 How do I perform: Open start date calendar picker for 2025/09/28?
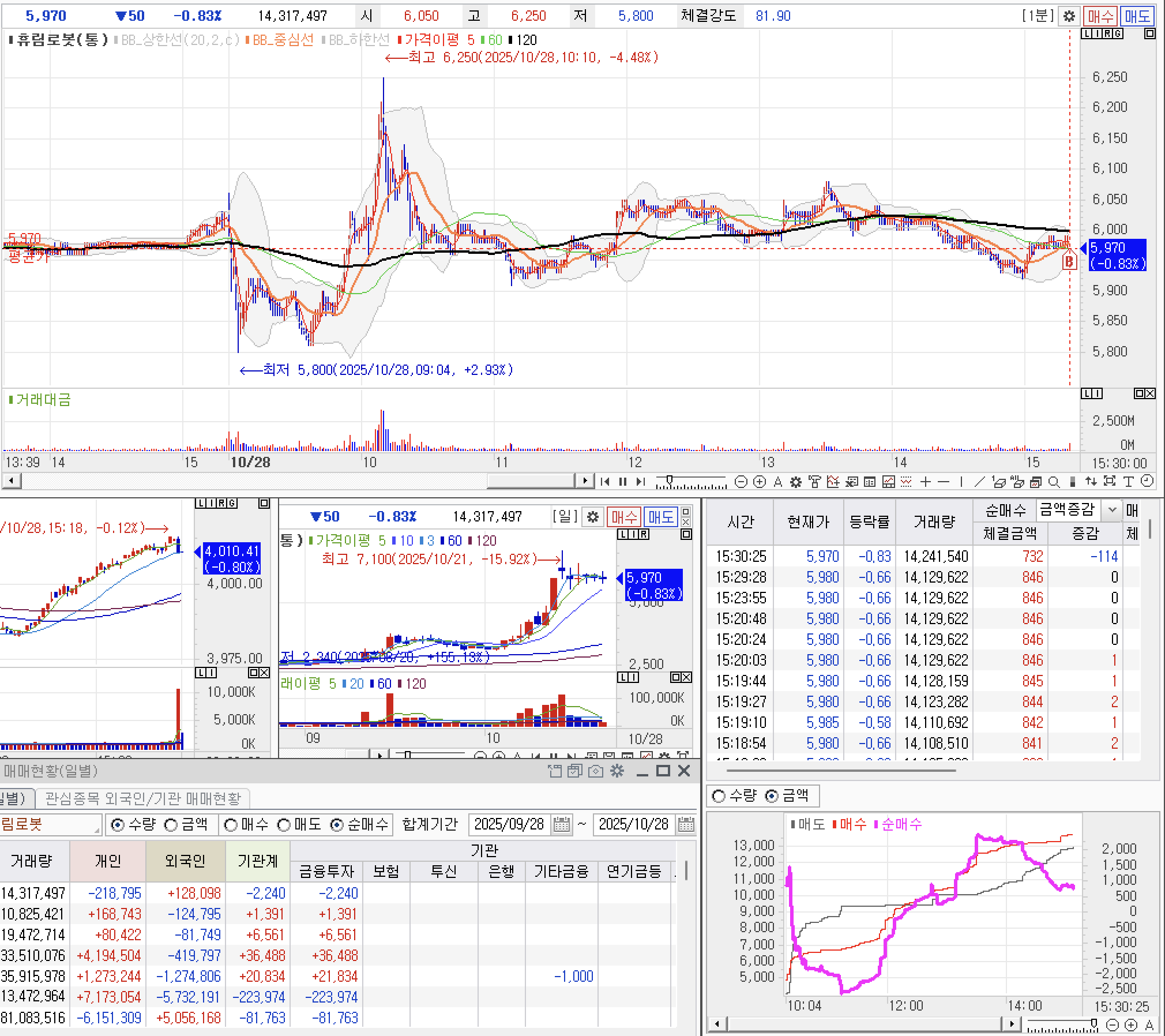click(x=561, y=824)
